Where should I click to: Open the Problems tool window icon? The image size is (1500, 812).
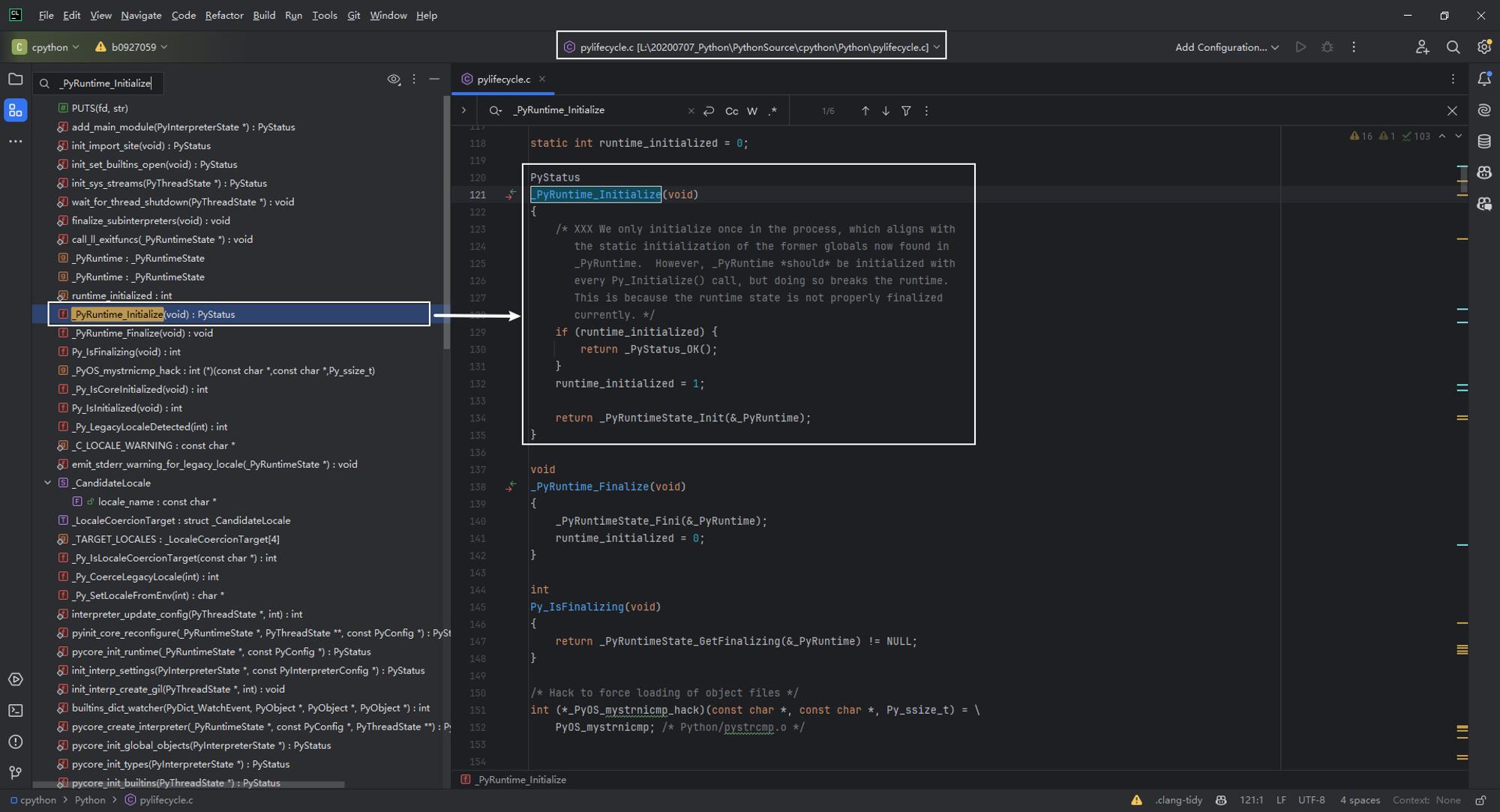click(x=15, y=742)
